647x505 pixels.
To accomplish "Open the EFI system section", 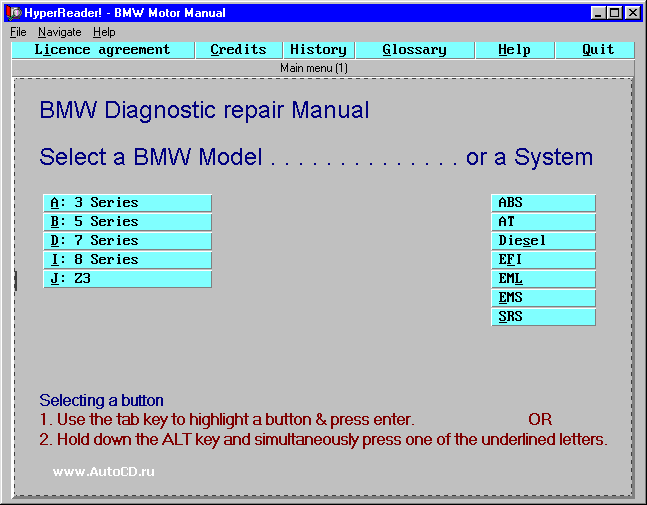I will (x=543, y=260).
